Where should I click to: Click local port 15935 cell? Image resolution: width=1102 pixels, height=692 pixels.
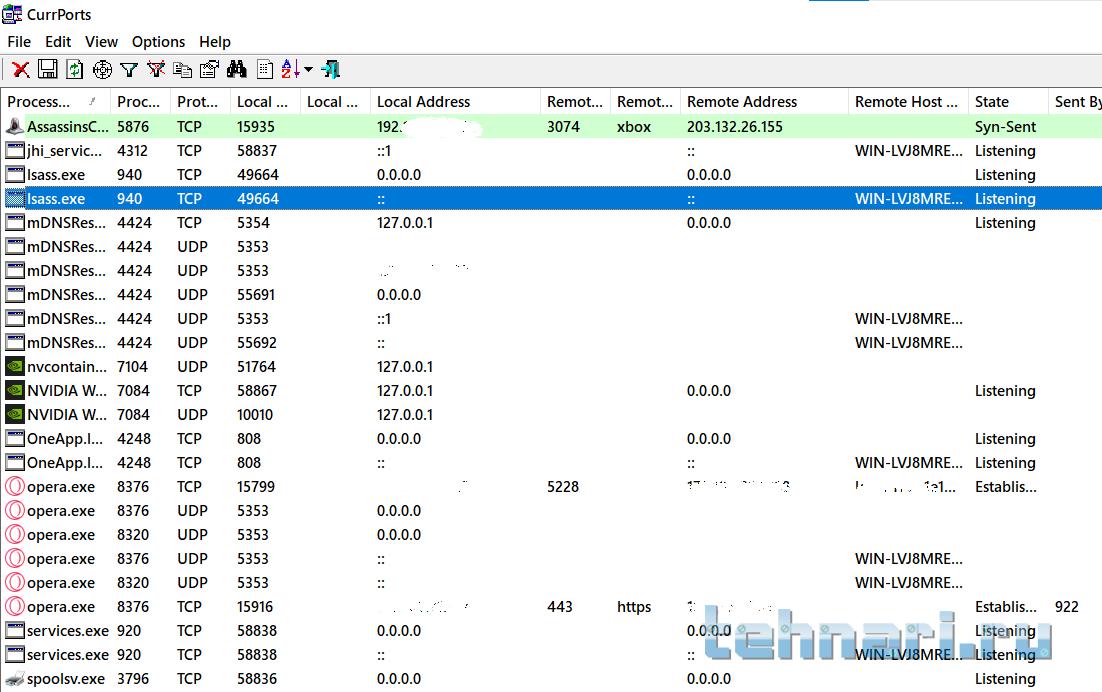256,126
